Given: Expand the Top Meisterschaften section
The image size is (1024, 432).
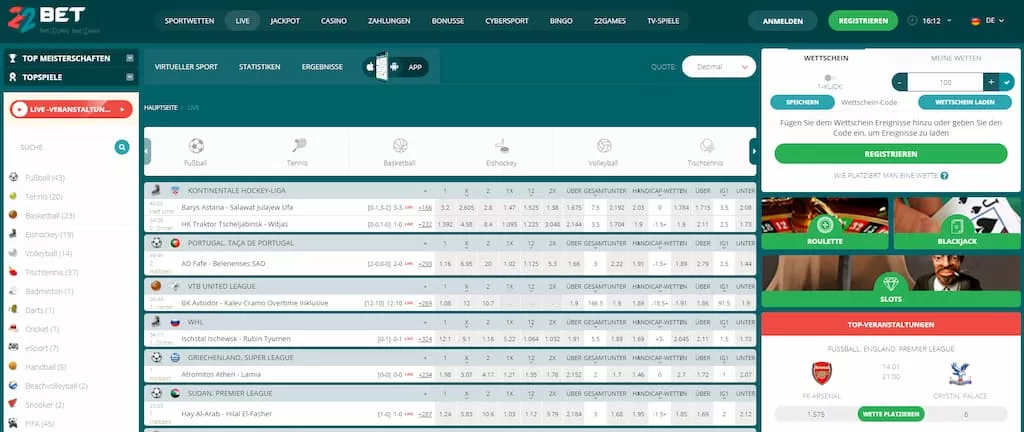Looking at the screenshot, I should (x=71, y=58).
